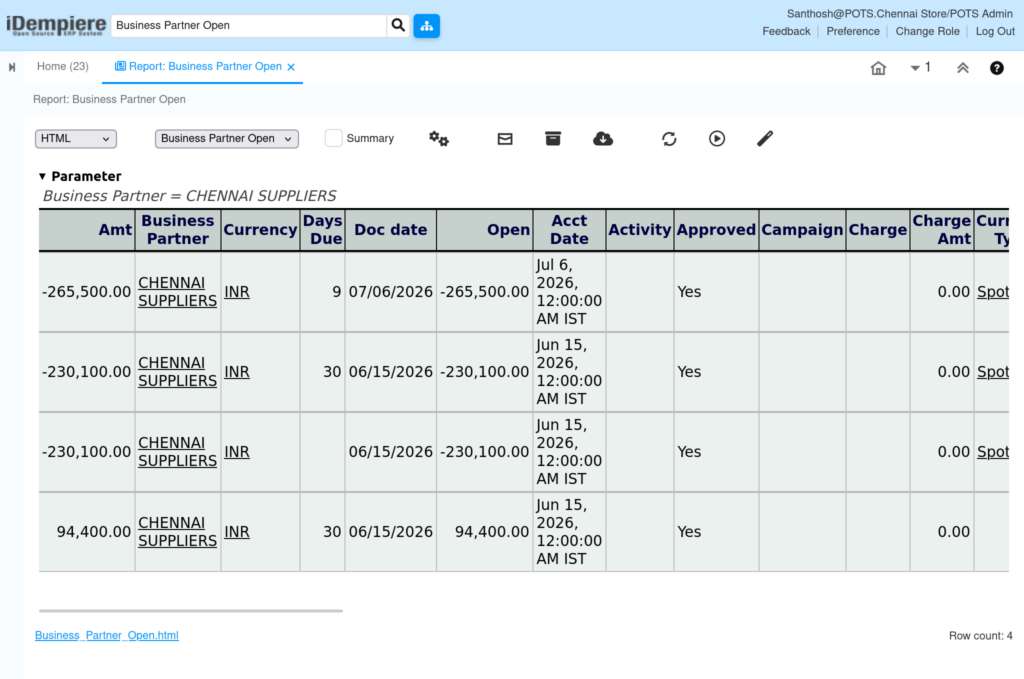The width and height of the screenshot is (1024, 679).
Task: Open the help question mark icon
Action: pyautogui.click(x=997, y=68)
